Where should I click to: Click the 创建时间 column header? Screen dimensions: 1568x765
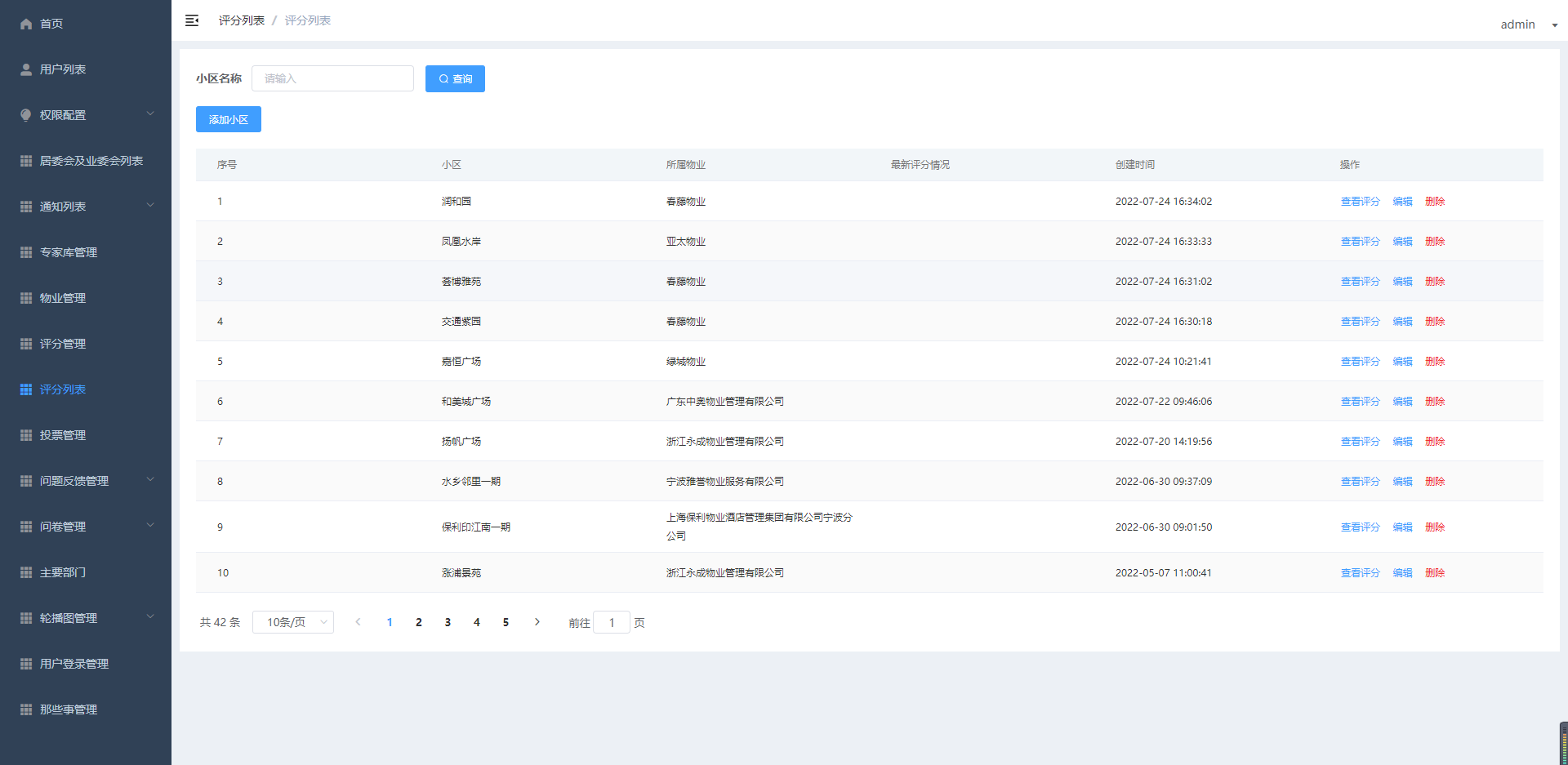tap(1135, 164)
